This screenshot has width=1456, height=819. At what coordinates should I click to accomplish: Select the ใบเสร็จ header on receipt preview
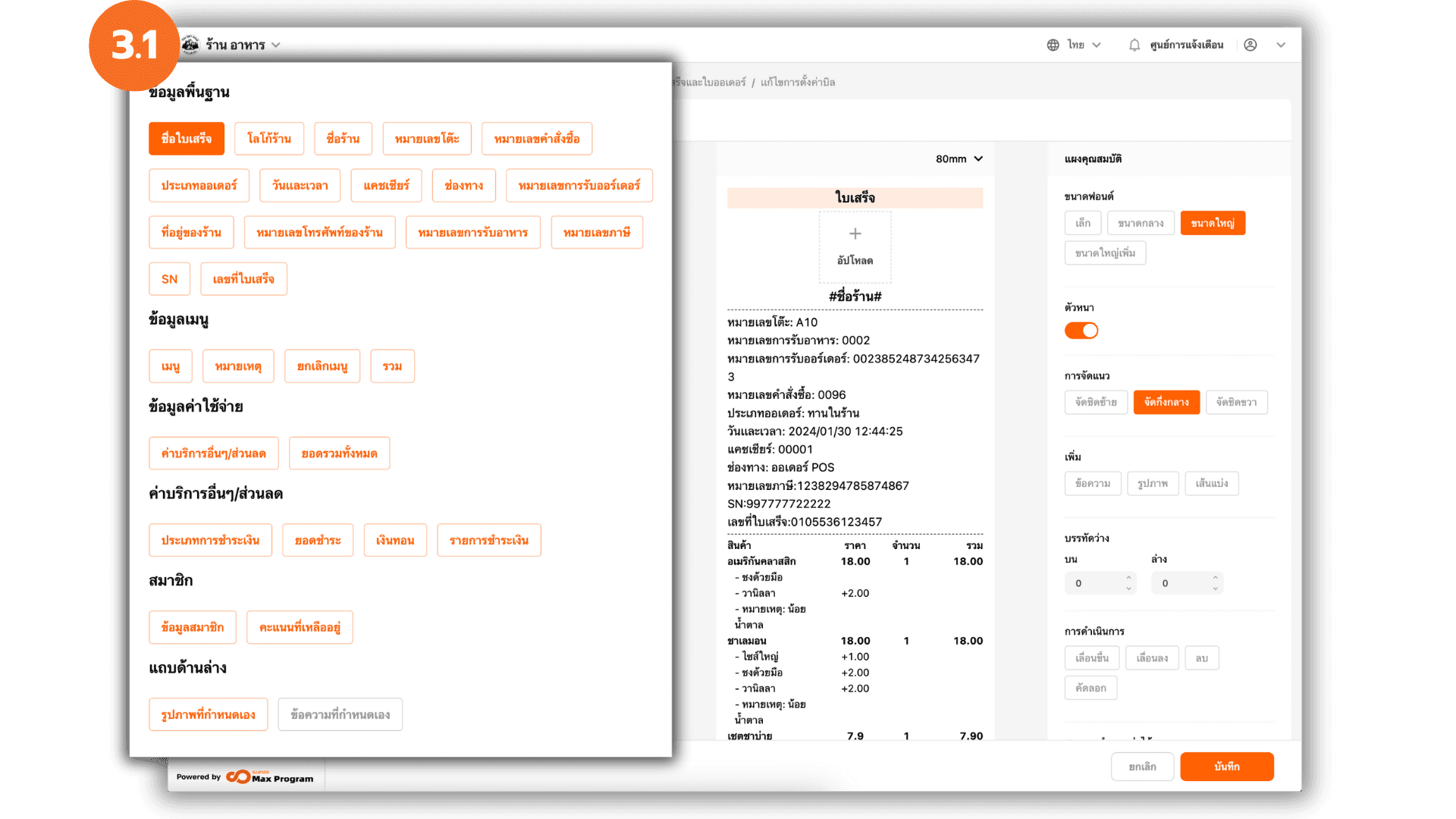(855, 198)
